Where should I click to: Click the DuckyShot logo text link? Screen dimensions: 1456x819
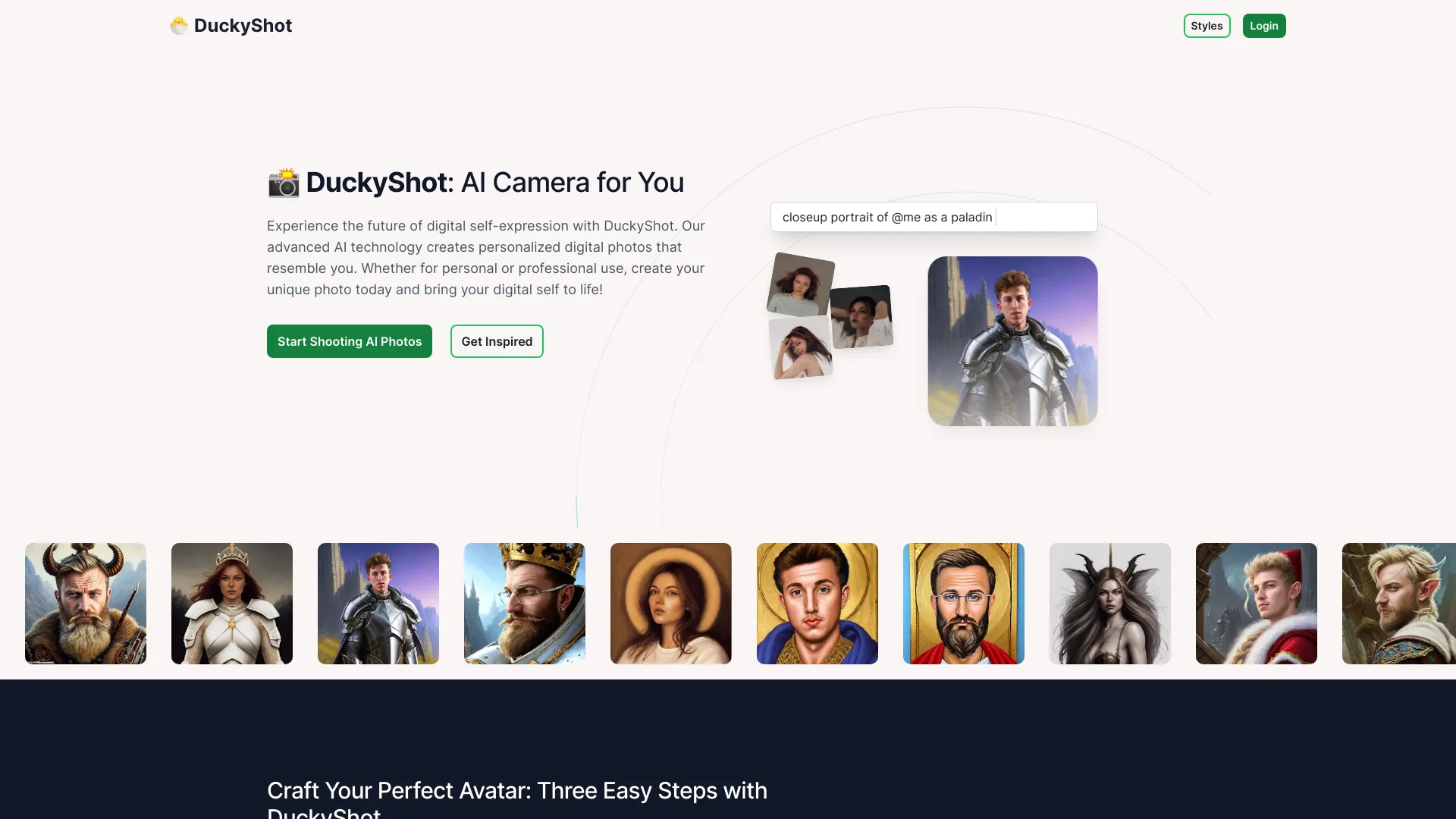coord(230,25)
